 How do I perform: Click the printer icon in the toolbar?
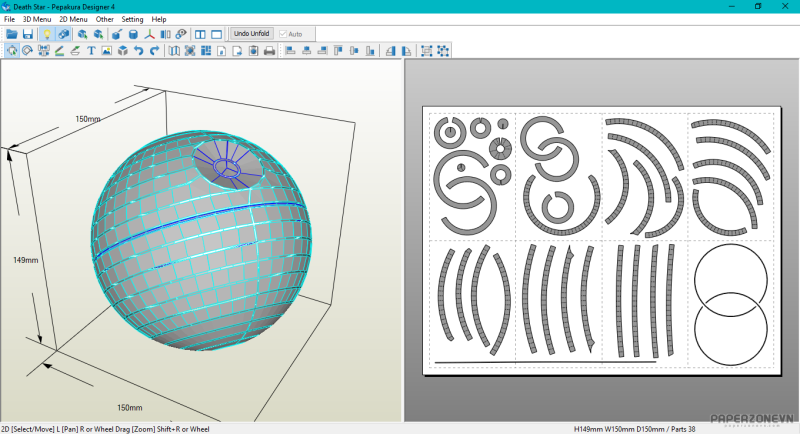269,51
